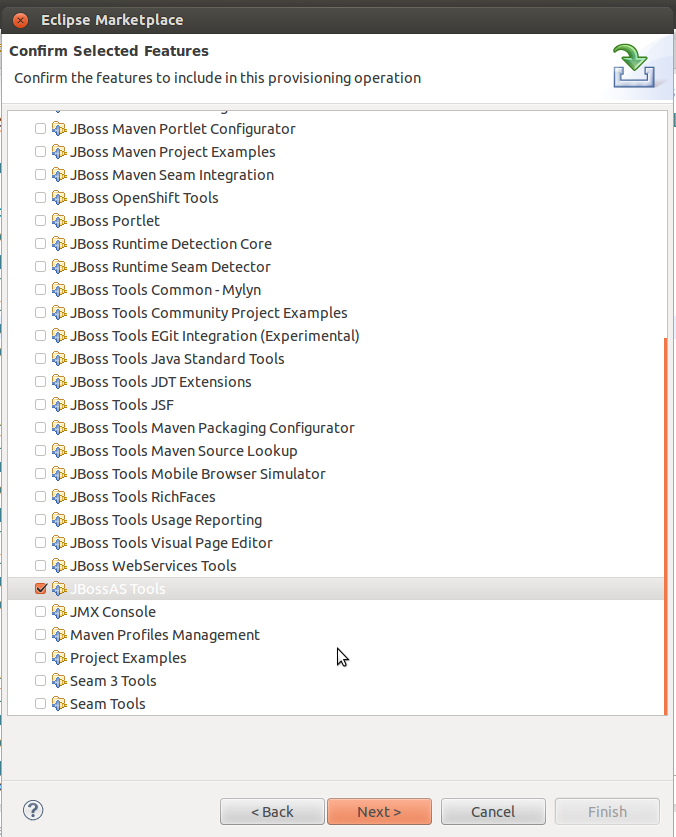The width and height of the screenshot is (676, 837).
Task: Enable JBoss Tools Java Standard Tools checkbox
Action: point(40,358)
